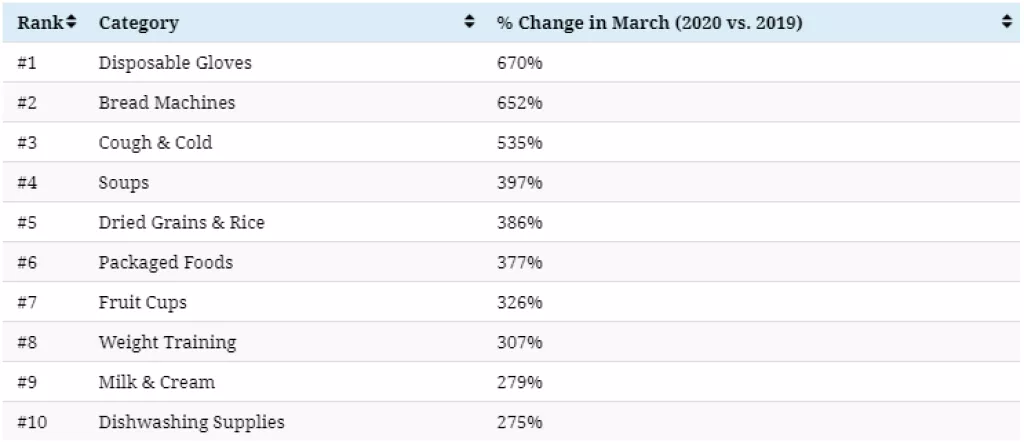
Task: Click the Cough & Cold category
Action: pyautogui.click(x=155, y=143)
